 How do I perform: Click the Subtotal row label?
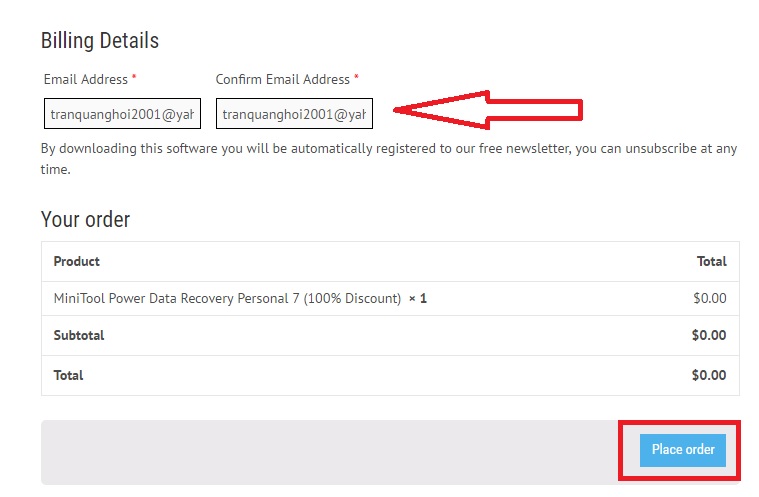[x=79, y=335]
